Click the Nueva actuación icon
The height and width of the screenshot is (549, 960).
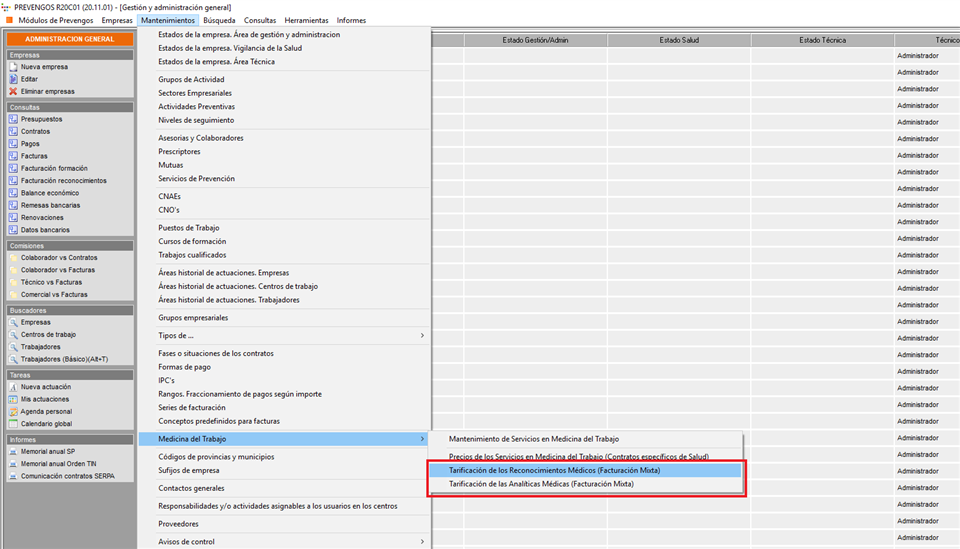coord(13,387)
